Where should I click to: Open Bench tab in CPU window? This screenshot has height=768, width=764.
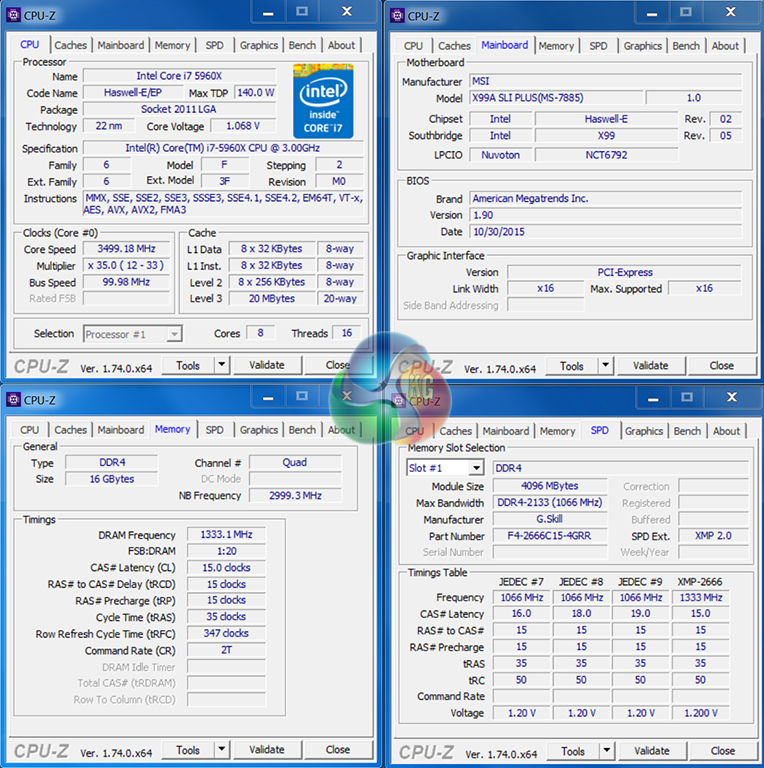(302, 45)
